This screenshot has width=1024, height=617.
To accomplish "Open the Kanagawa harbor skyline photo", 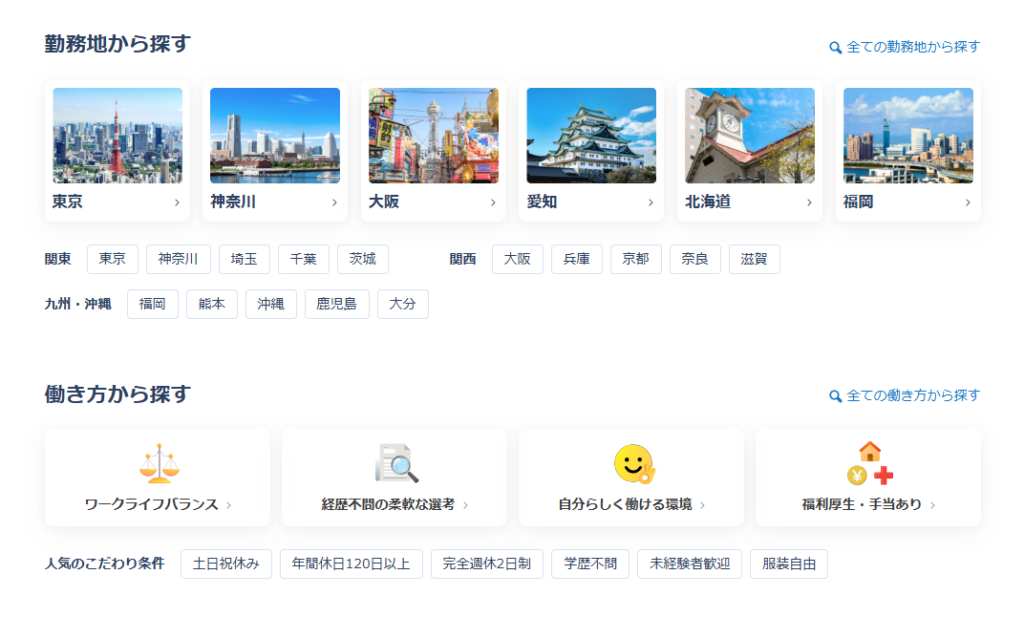I will (x=275, y=135).
